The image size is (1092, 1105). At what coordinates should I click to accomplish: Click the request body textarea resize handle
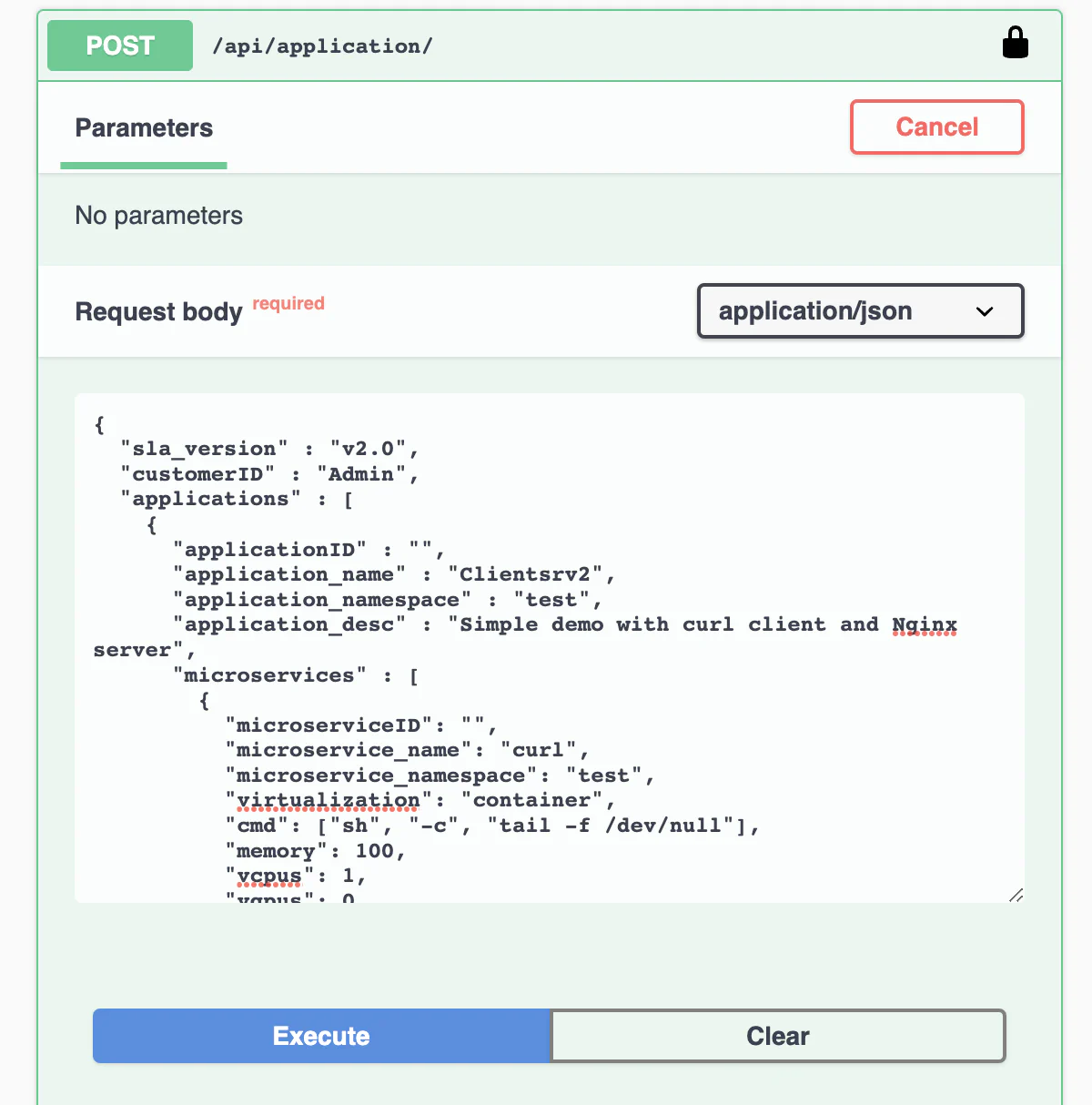click(1016, 895)
